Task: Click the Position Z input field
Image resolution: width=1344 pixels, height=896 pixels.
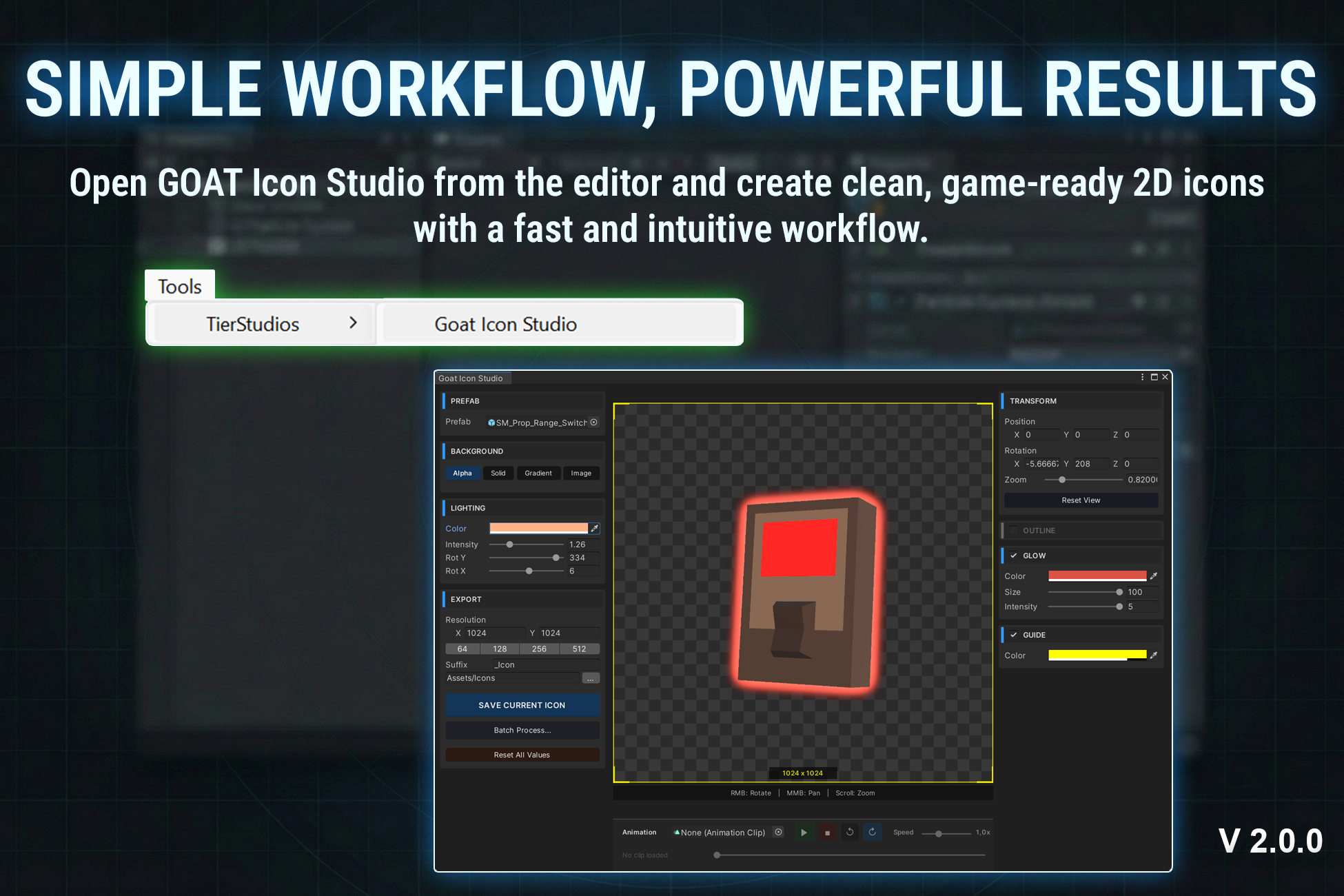Action: (1141, 435)
